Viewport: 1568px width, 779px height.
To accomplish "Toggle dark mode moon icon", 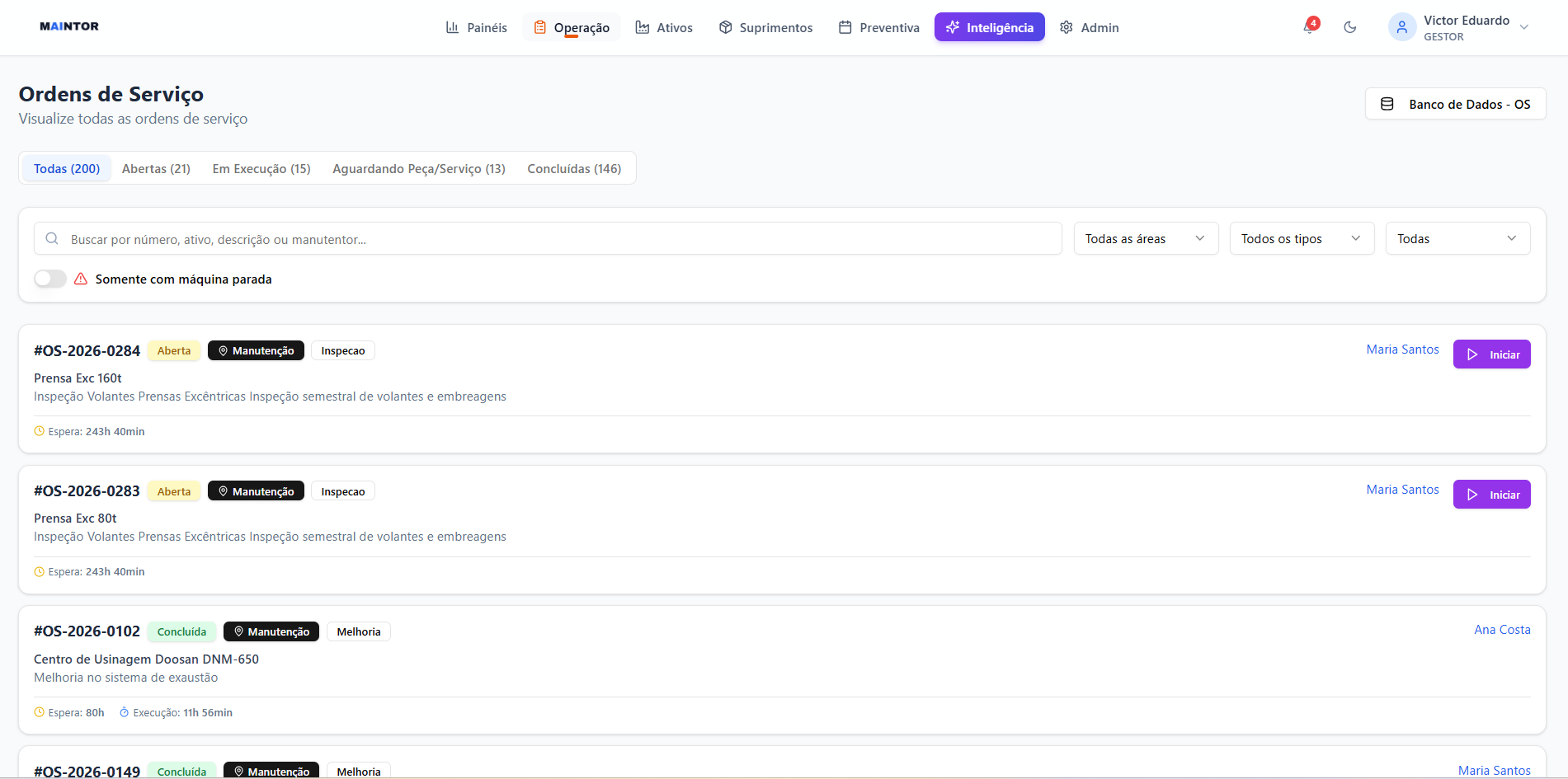I will [1350, 27].
